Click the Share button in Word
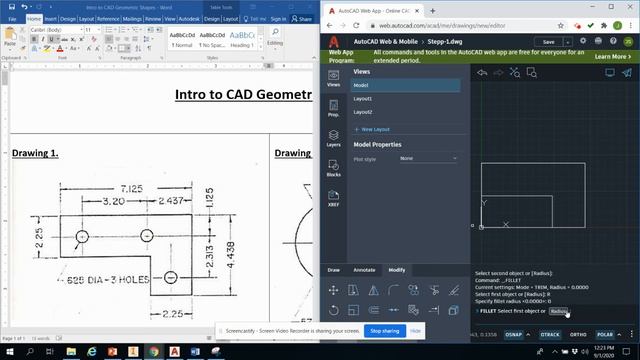This screenshot has height=360, width=640. point(302,19)
